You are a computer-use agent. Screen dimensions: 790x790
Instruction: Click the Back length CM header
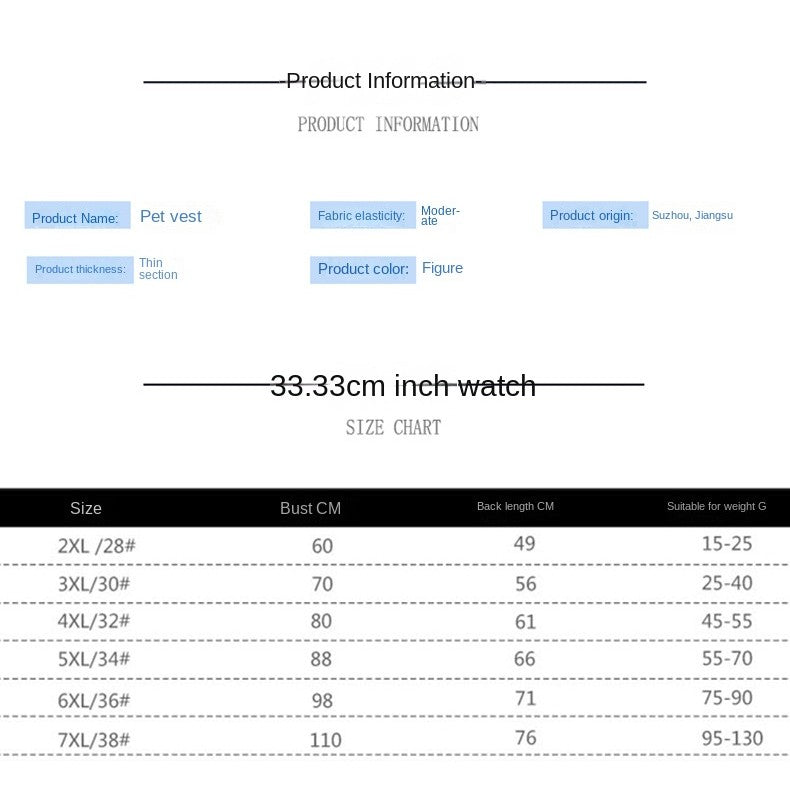click(515, 506)
